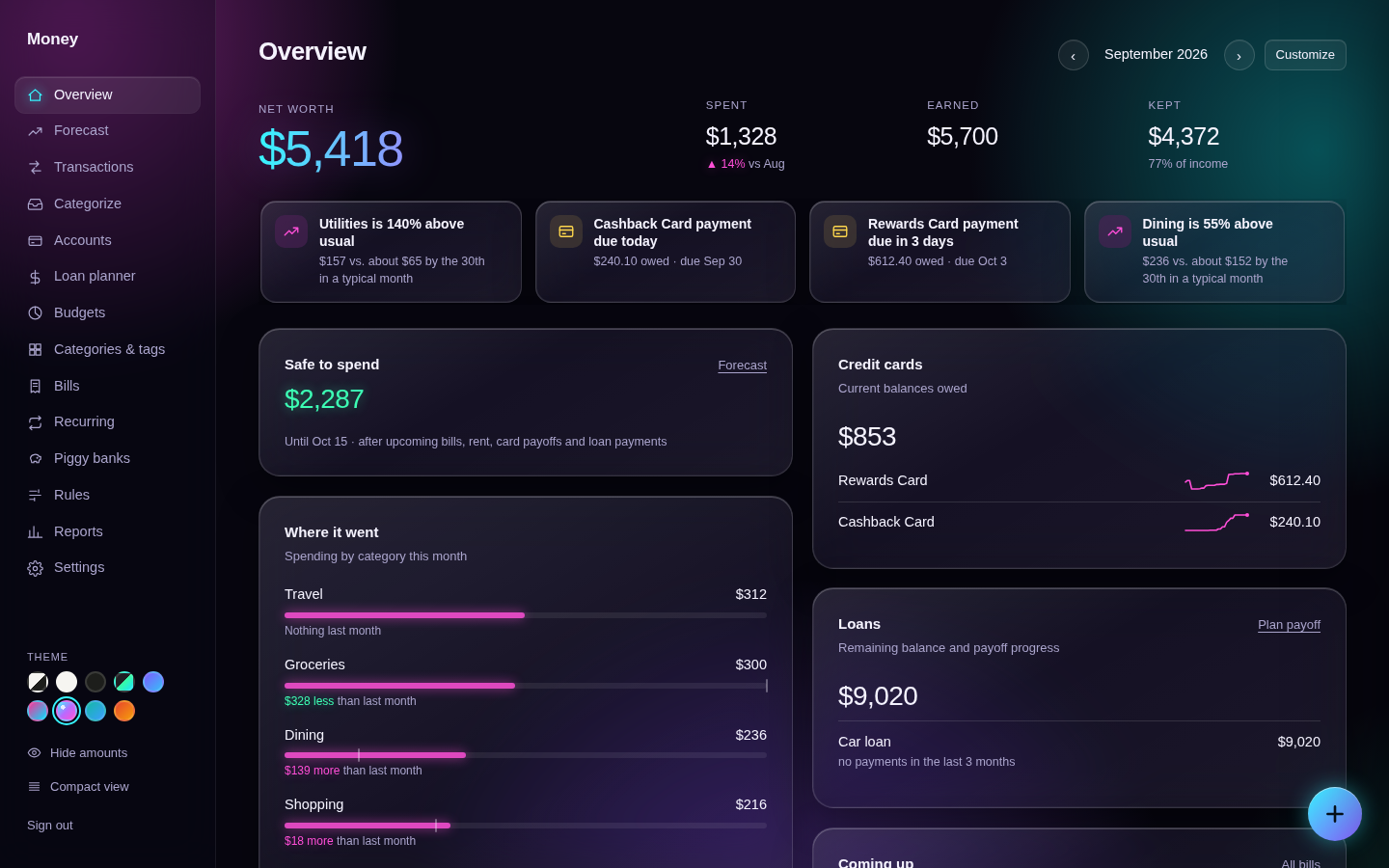Image resolution: width=1389 pixels, height=868 pixels.
Task: Click the Transactions arrows icon in sidebar
Action: pos(36,168)
